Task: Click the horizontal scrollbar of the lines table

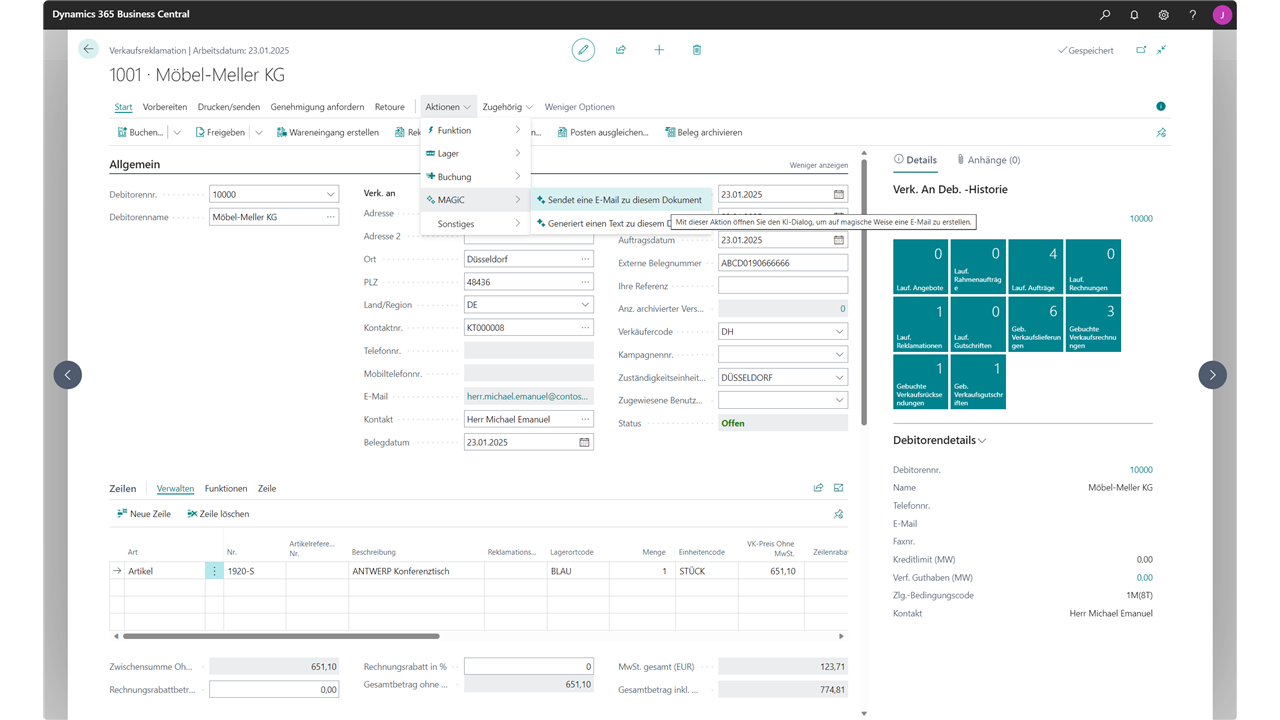Action: [x=280, y=636]
